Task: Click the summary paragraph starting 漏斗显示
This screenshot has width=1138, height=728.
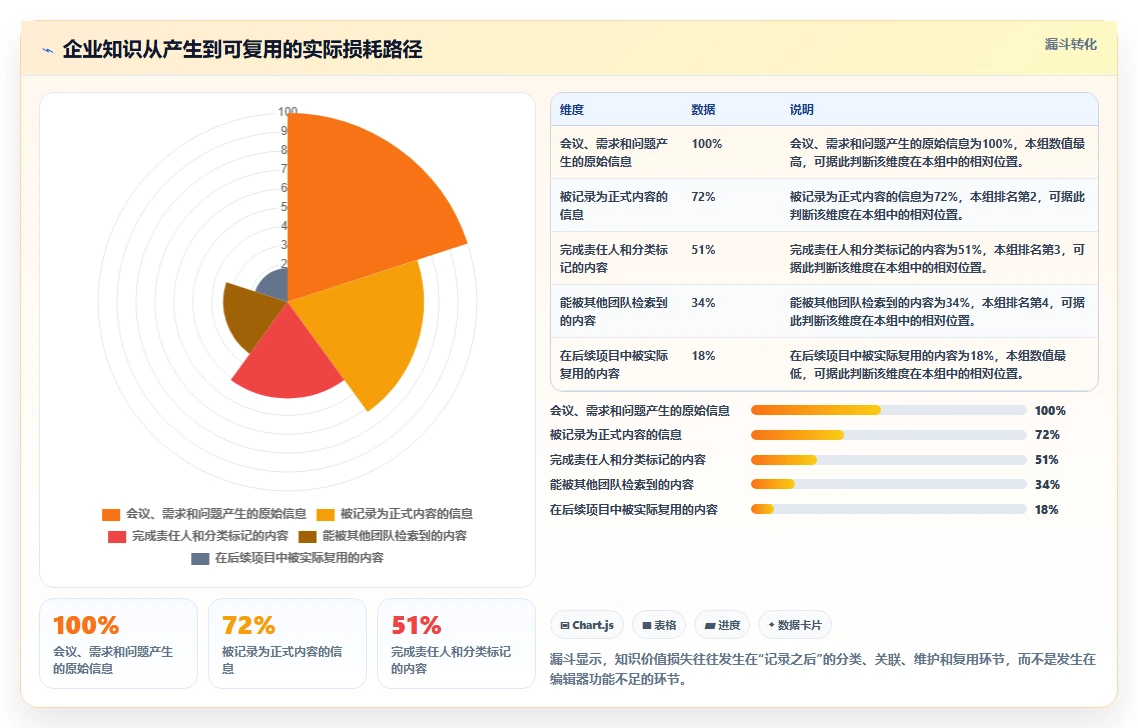Action: pyautogui.click(x=822, y=669)
